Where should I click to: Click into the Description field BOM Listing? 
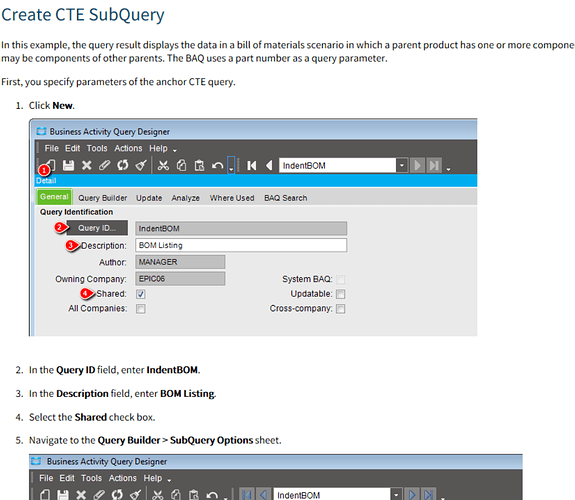[x=241, y=245]
